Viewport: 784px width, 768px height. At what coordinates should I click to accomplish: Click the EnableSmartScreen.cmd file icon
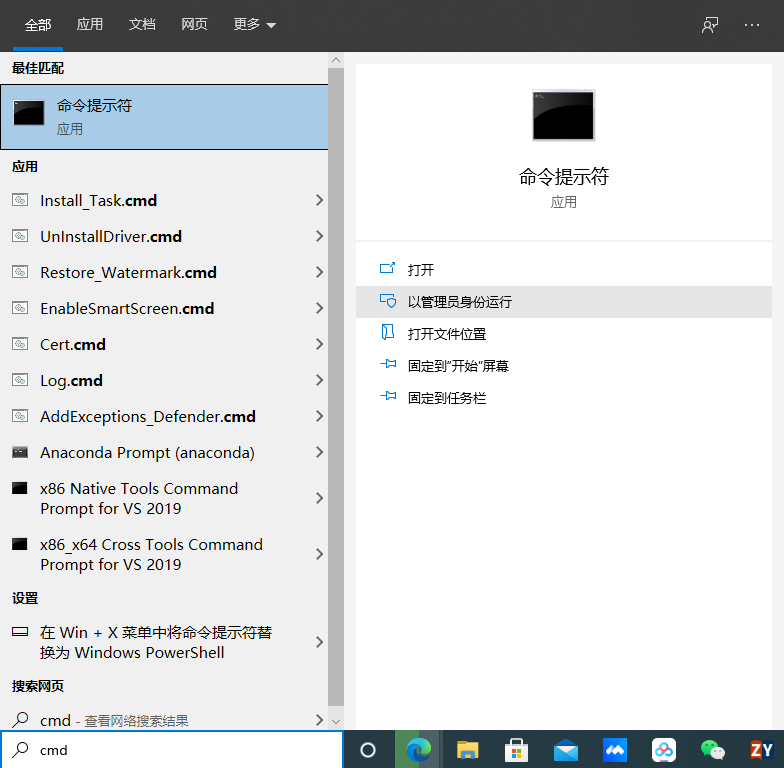(20, 308)
